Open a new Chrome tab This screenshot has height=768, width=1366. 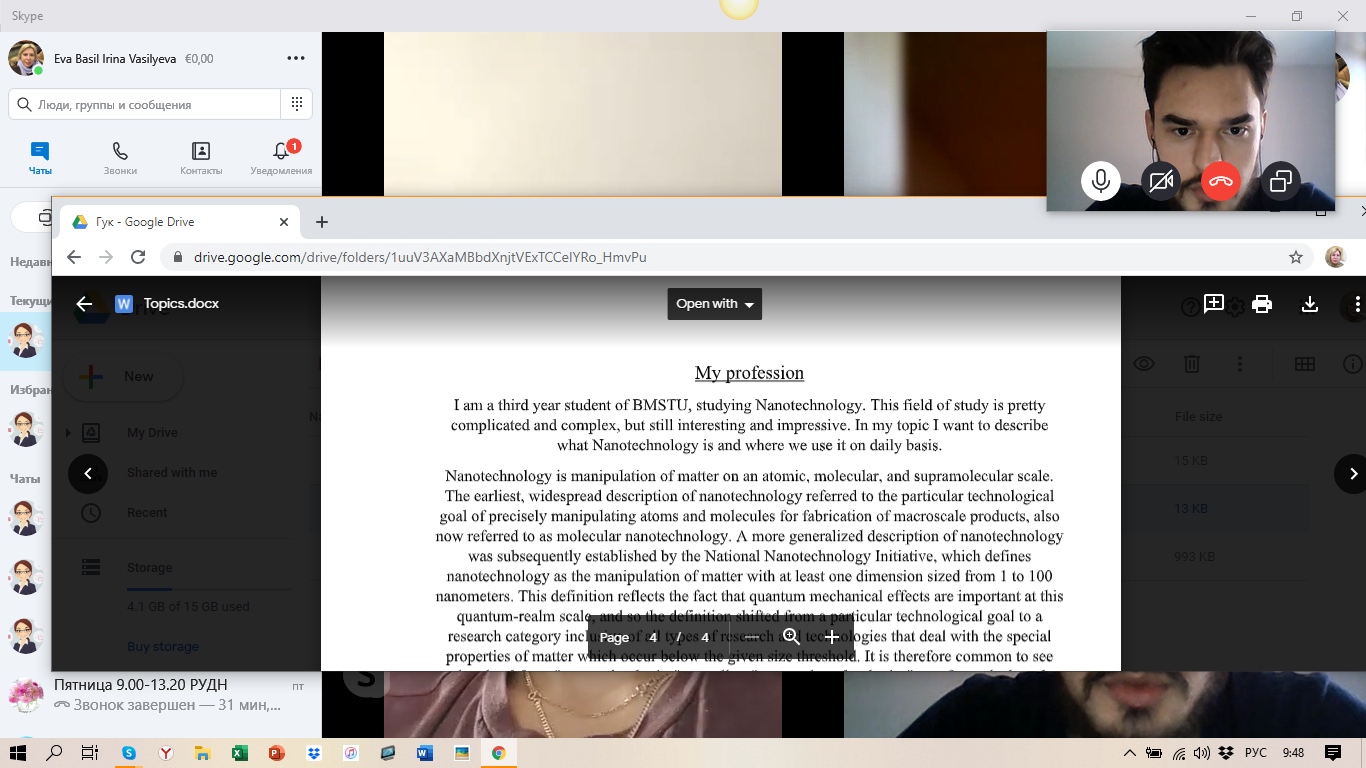(321, 222)
